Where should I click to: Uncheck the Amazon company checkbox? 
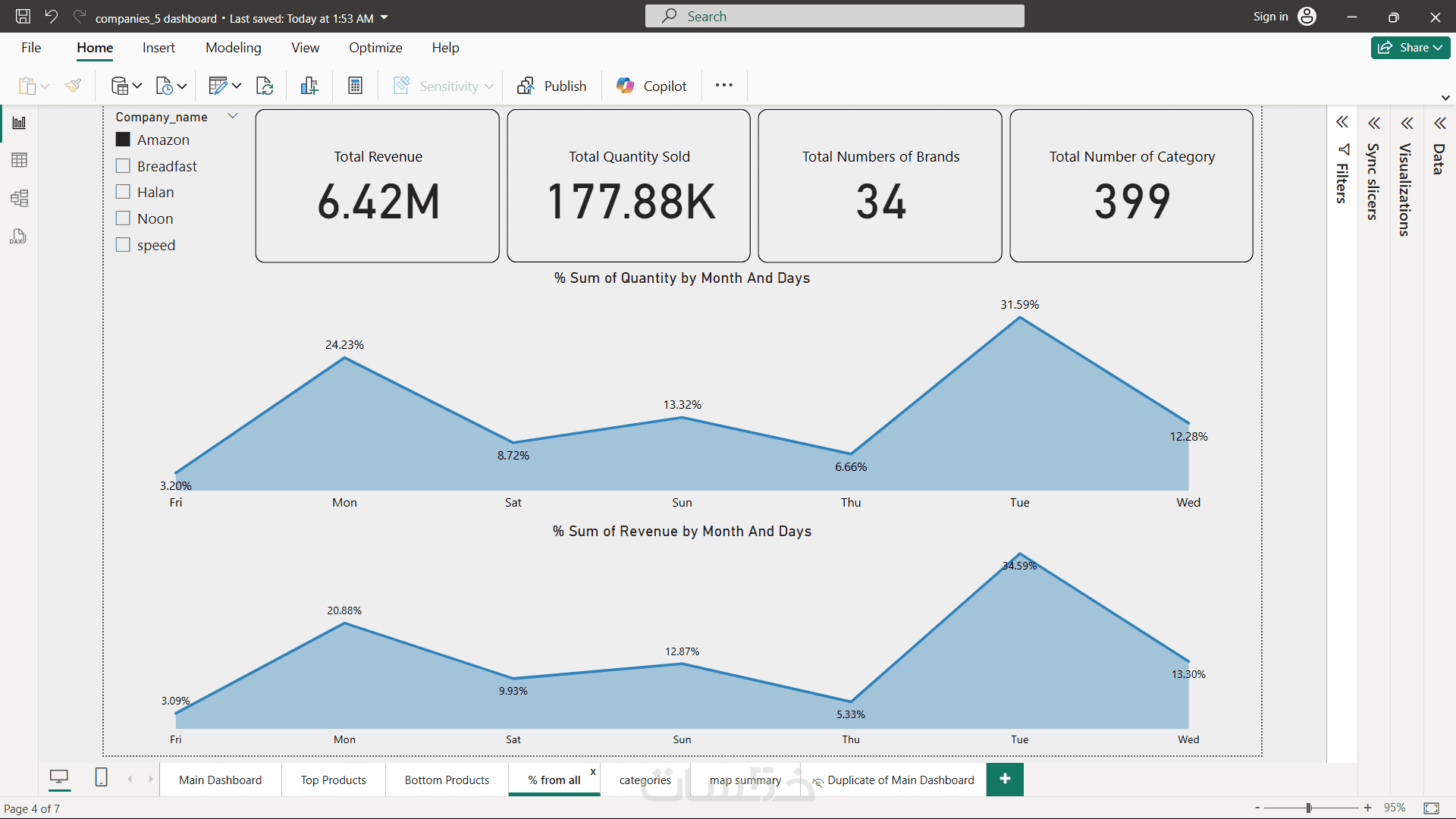(x=123, y=140)
